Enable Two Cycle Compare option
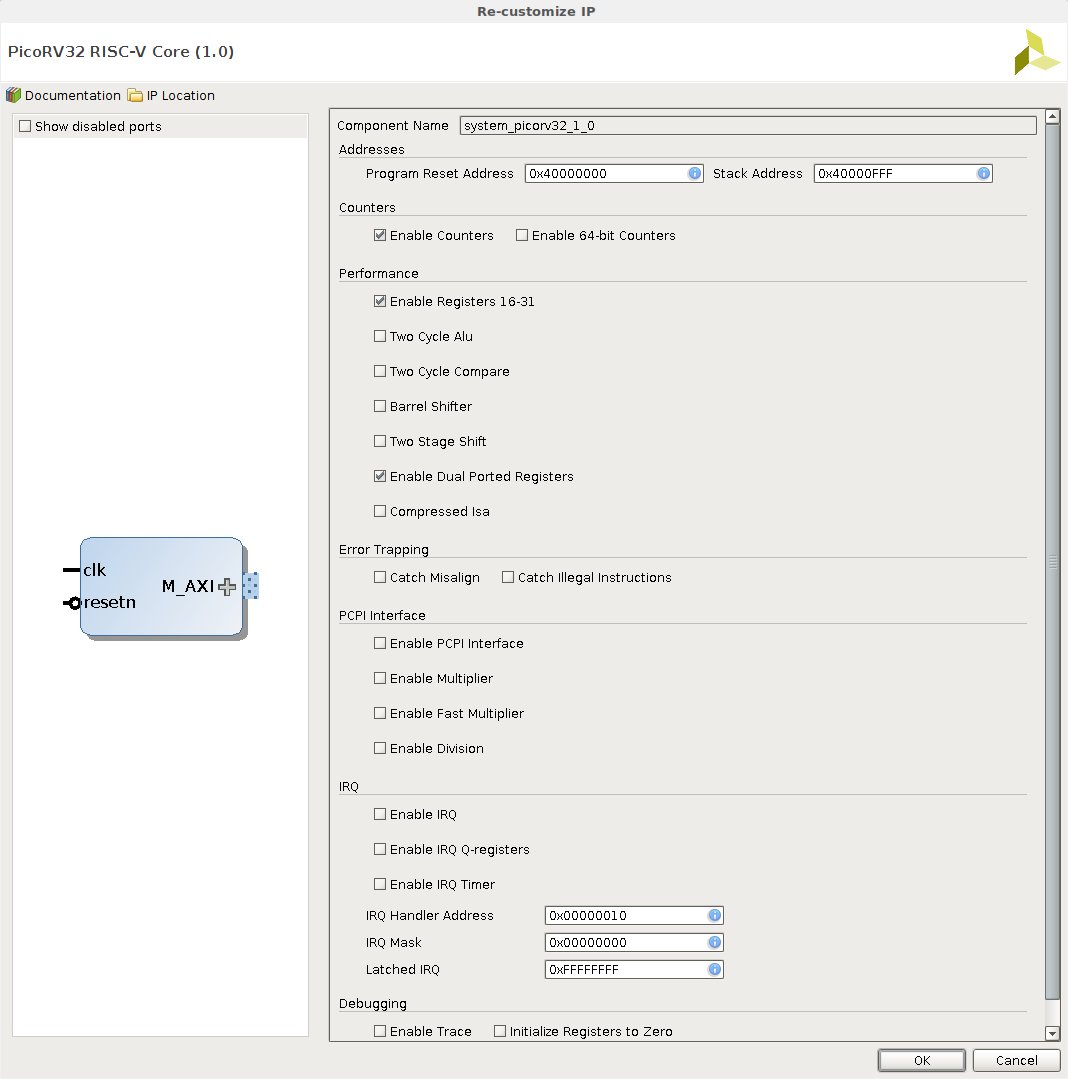The height and width of the screenshot is (1079, 1068). click(380, 372)
